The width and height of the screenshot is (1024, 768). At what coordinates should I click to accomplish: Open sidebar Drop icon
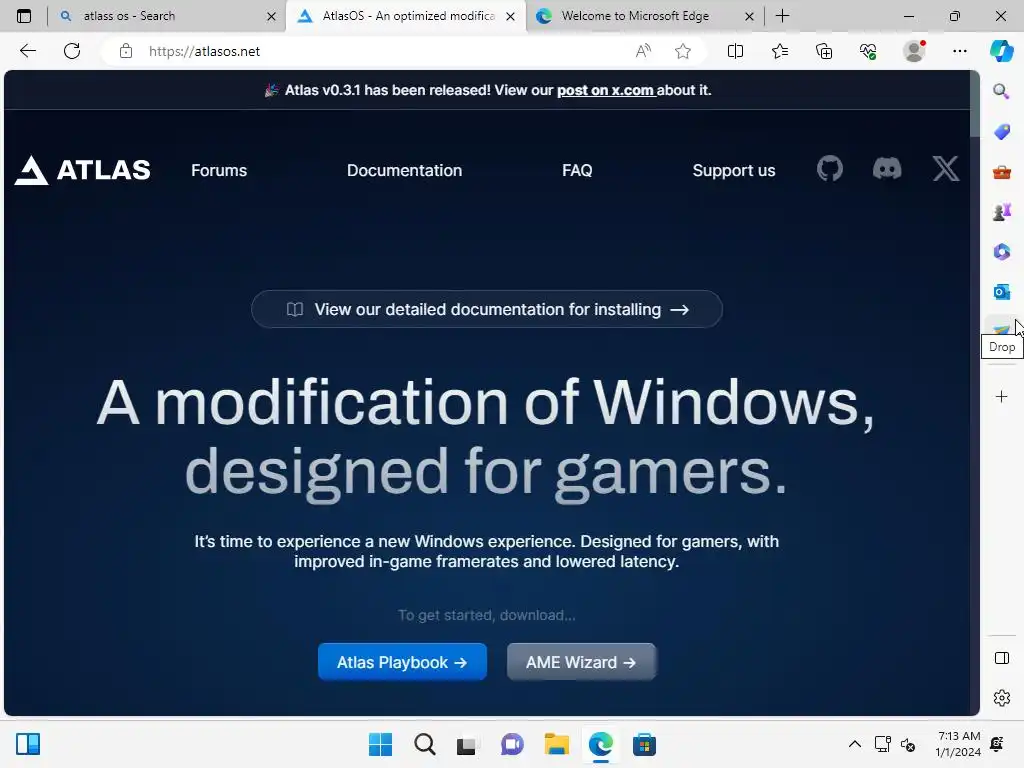pyautogui.click(x=1001, y=328)
